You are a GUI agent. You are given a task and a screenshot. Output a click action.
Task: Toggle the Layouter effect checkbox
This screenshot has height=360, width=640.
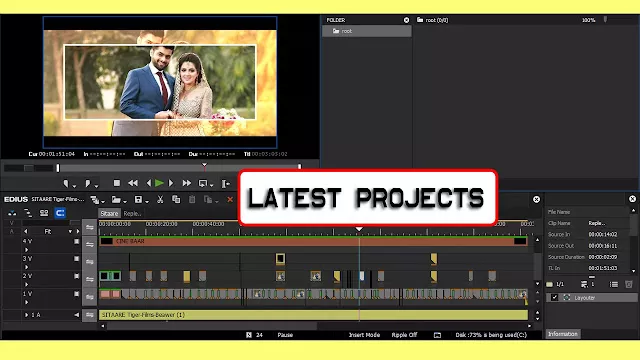[554, 298]
